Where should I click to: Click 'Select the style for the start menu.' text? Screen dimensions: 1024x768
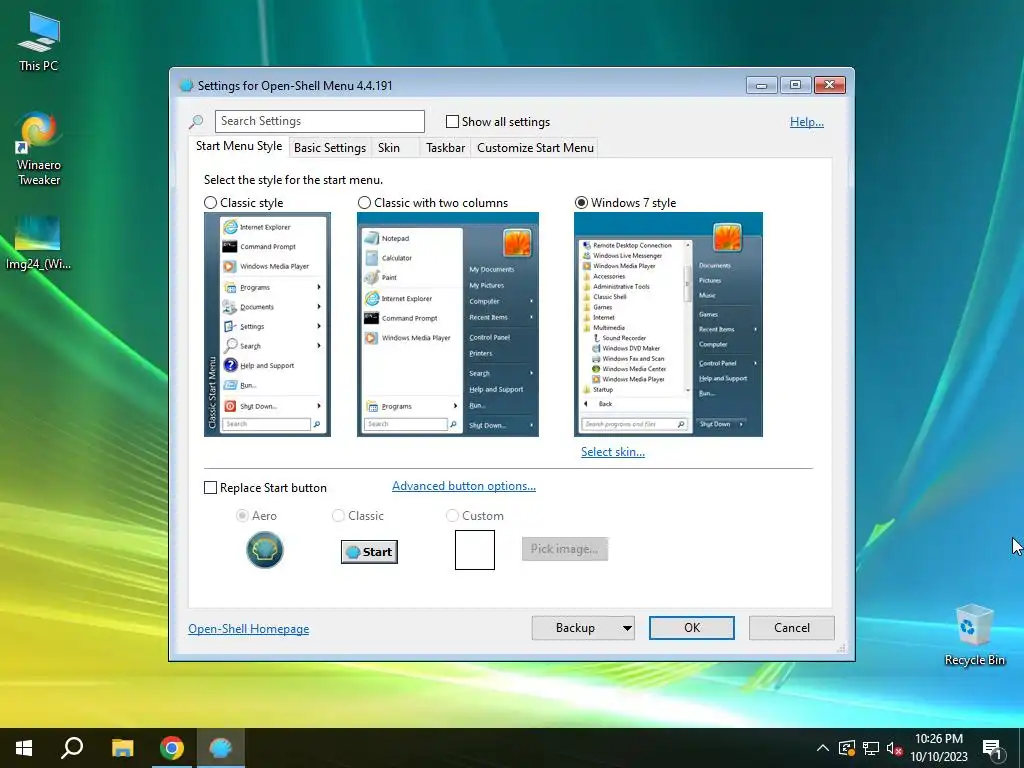[293, 180]
